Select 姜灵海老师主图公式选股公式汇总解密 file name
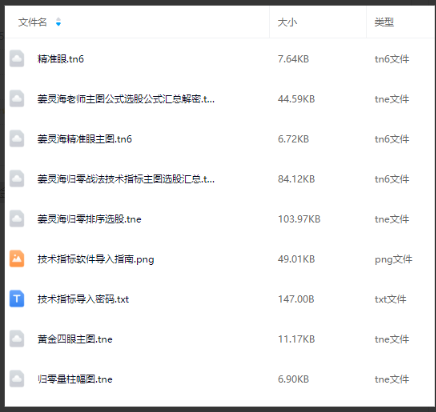Image resolution: width=436 pixels, height=412 pixels. pos(126,99)
